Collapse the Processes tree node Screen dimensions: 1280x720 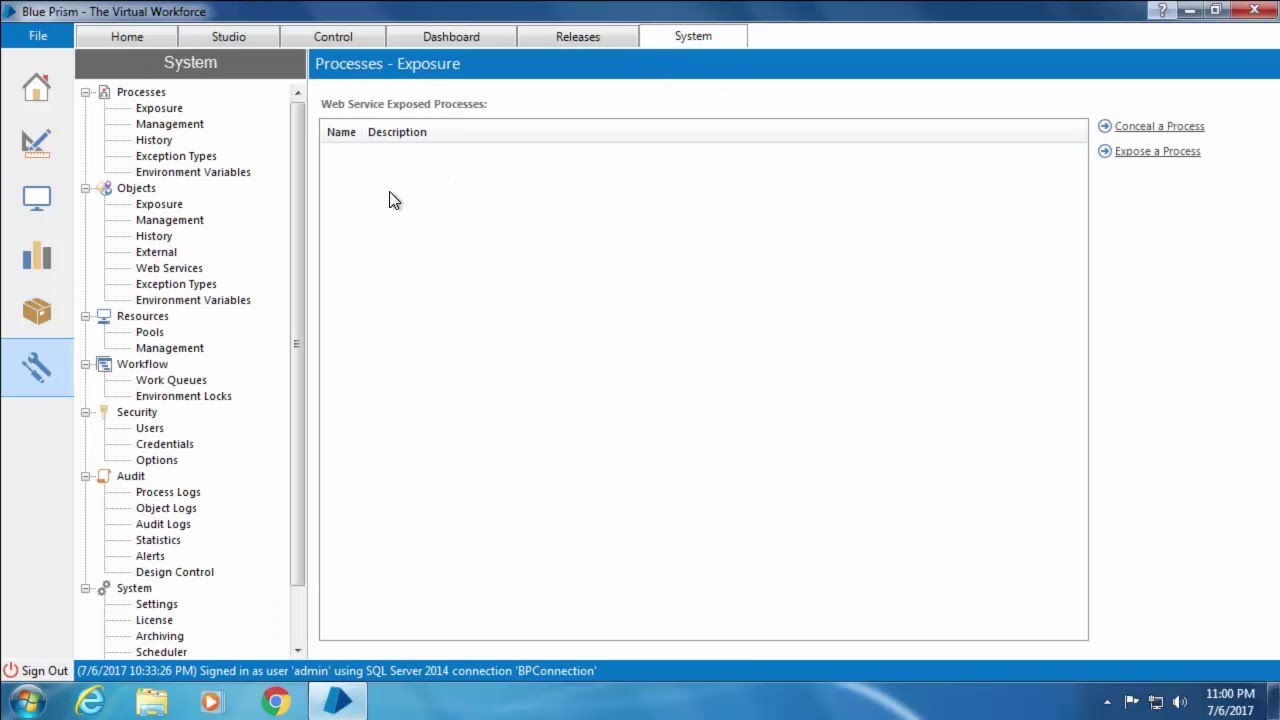86,92
